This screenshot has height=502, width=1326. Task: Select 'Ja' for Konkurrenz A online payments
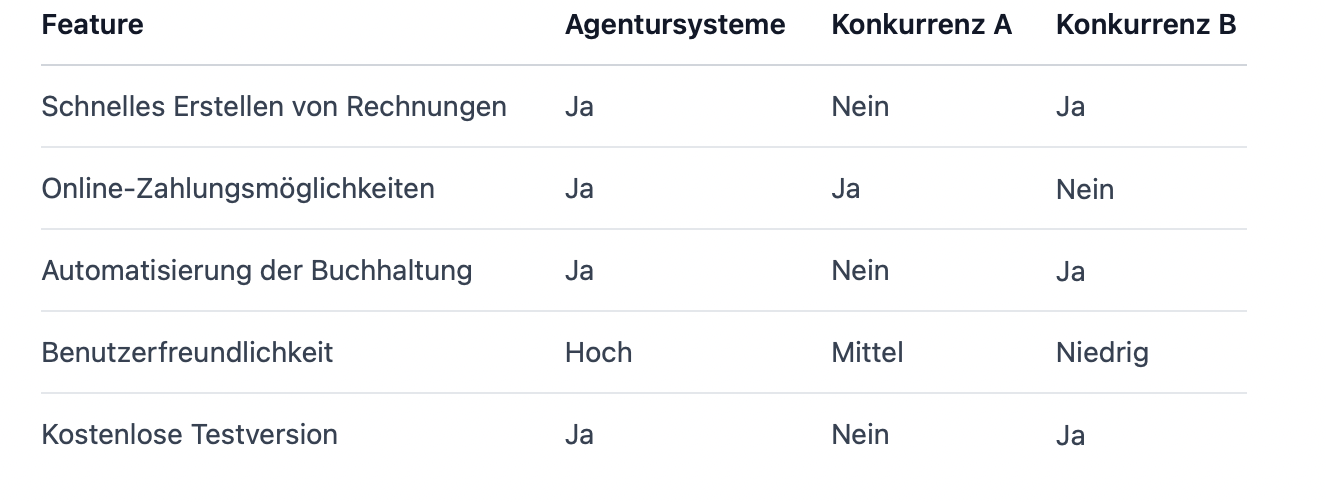845,189
